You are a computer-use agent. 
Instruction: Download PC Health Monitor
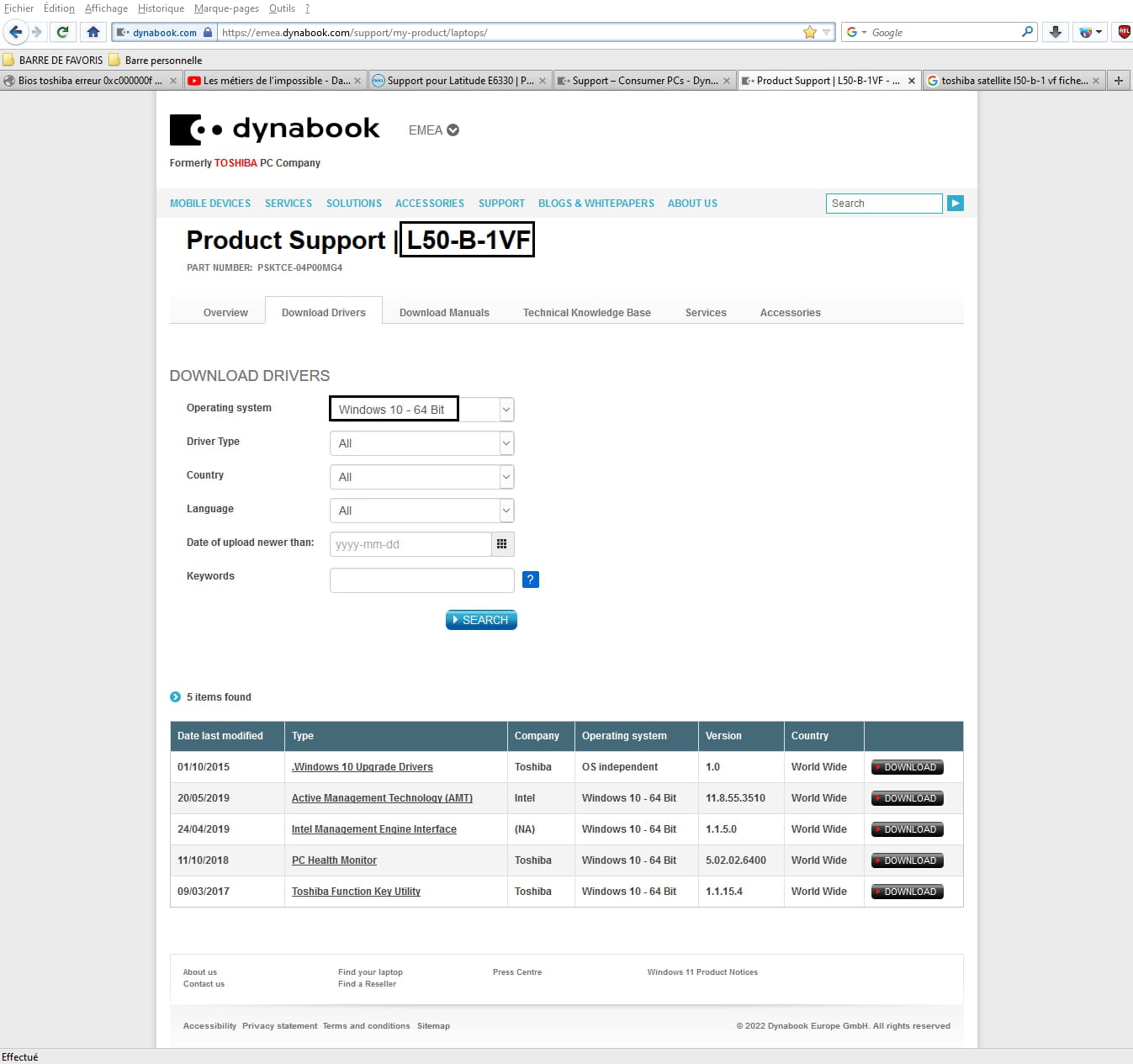[x=908, y=860]
